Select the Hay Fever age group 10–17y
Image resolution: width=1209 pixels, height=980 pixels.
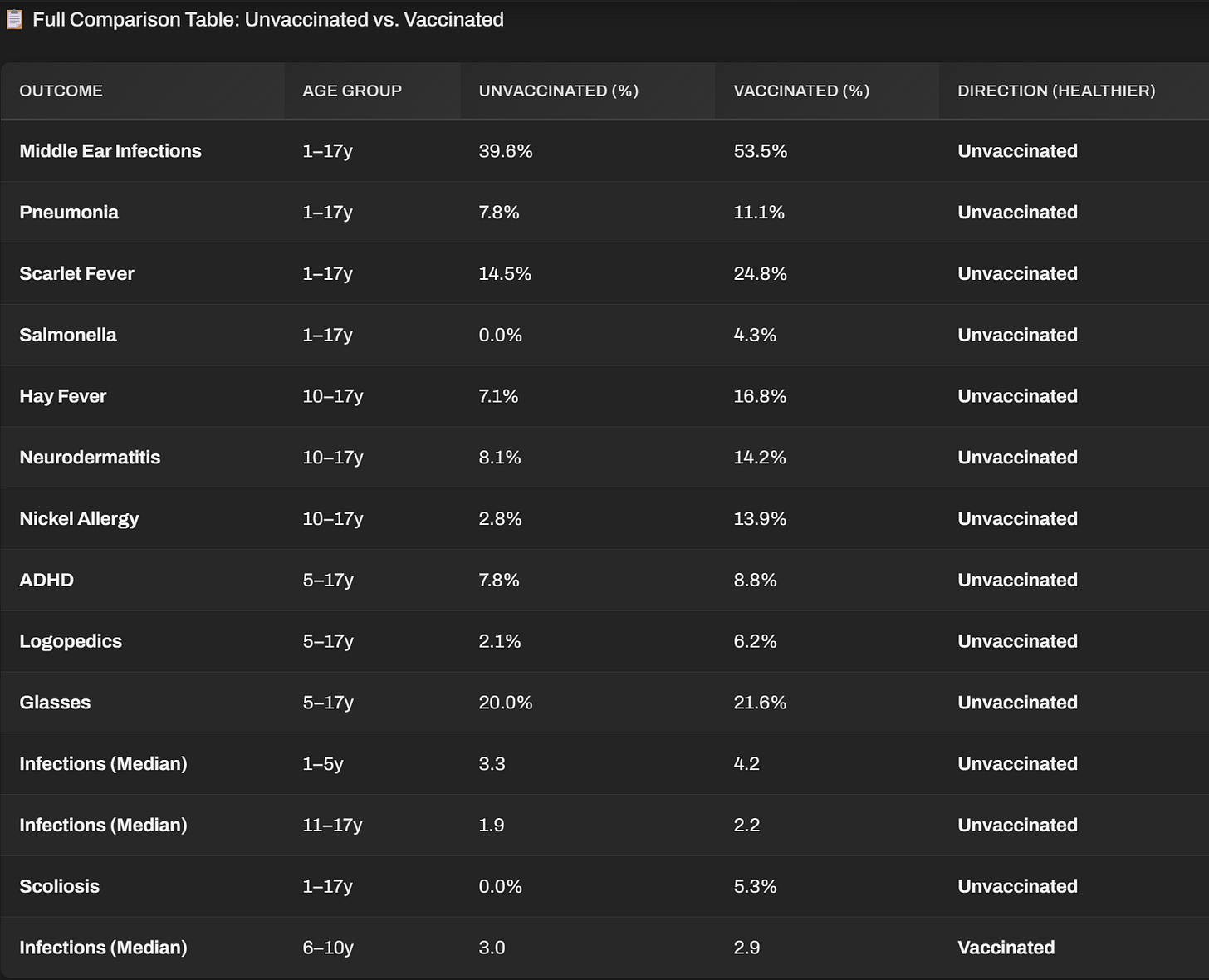pyautogui.click(x=333, y=396)
